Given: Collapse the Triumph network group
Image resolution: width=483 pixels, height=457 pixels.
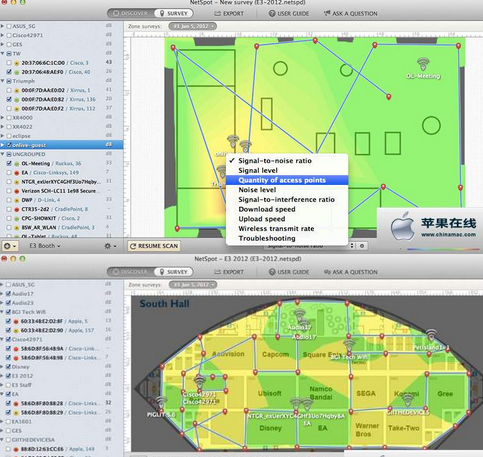Looking at the screenshot, I should point(3,81).
